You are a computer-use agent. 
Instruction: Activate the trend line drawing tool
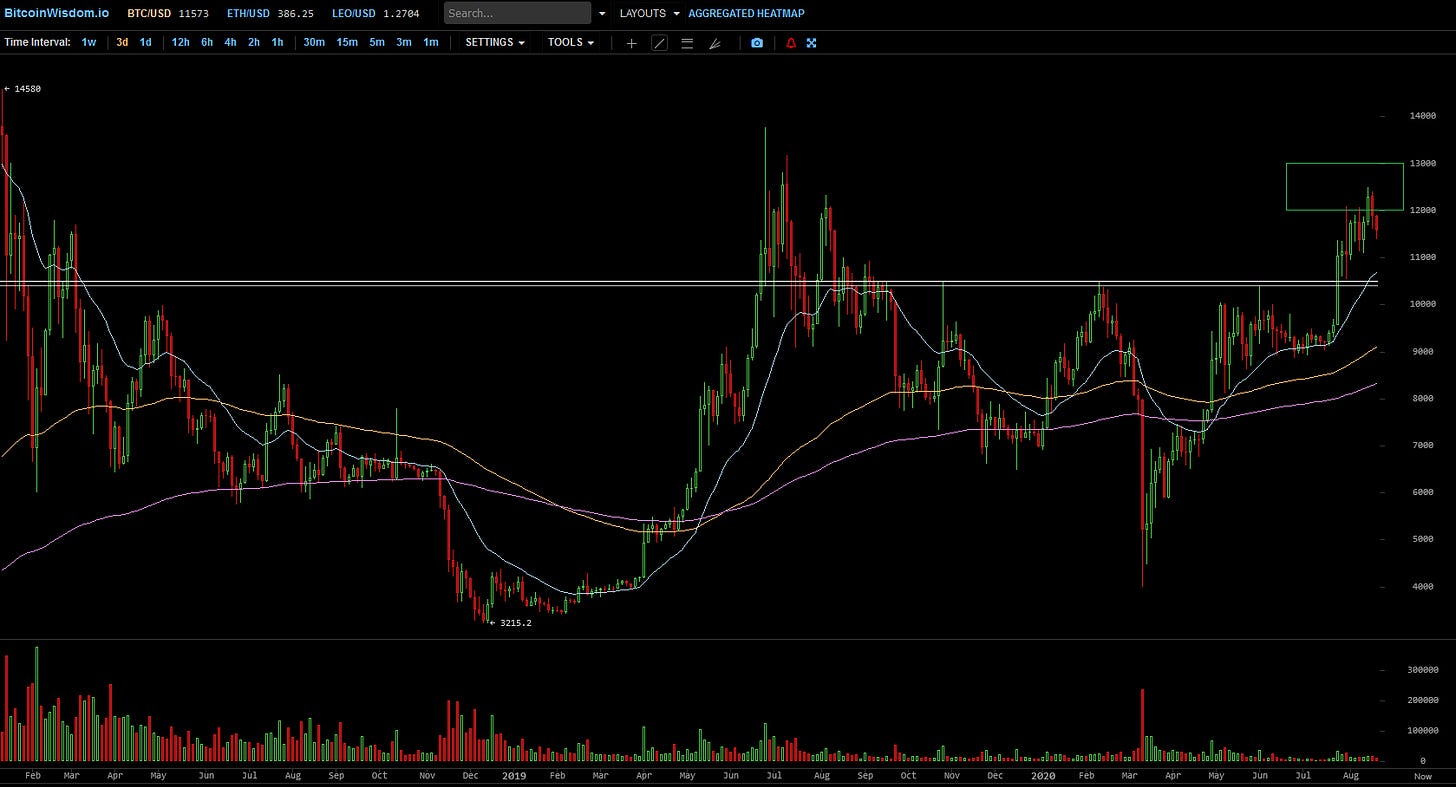[659, 43]
